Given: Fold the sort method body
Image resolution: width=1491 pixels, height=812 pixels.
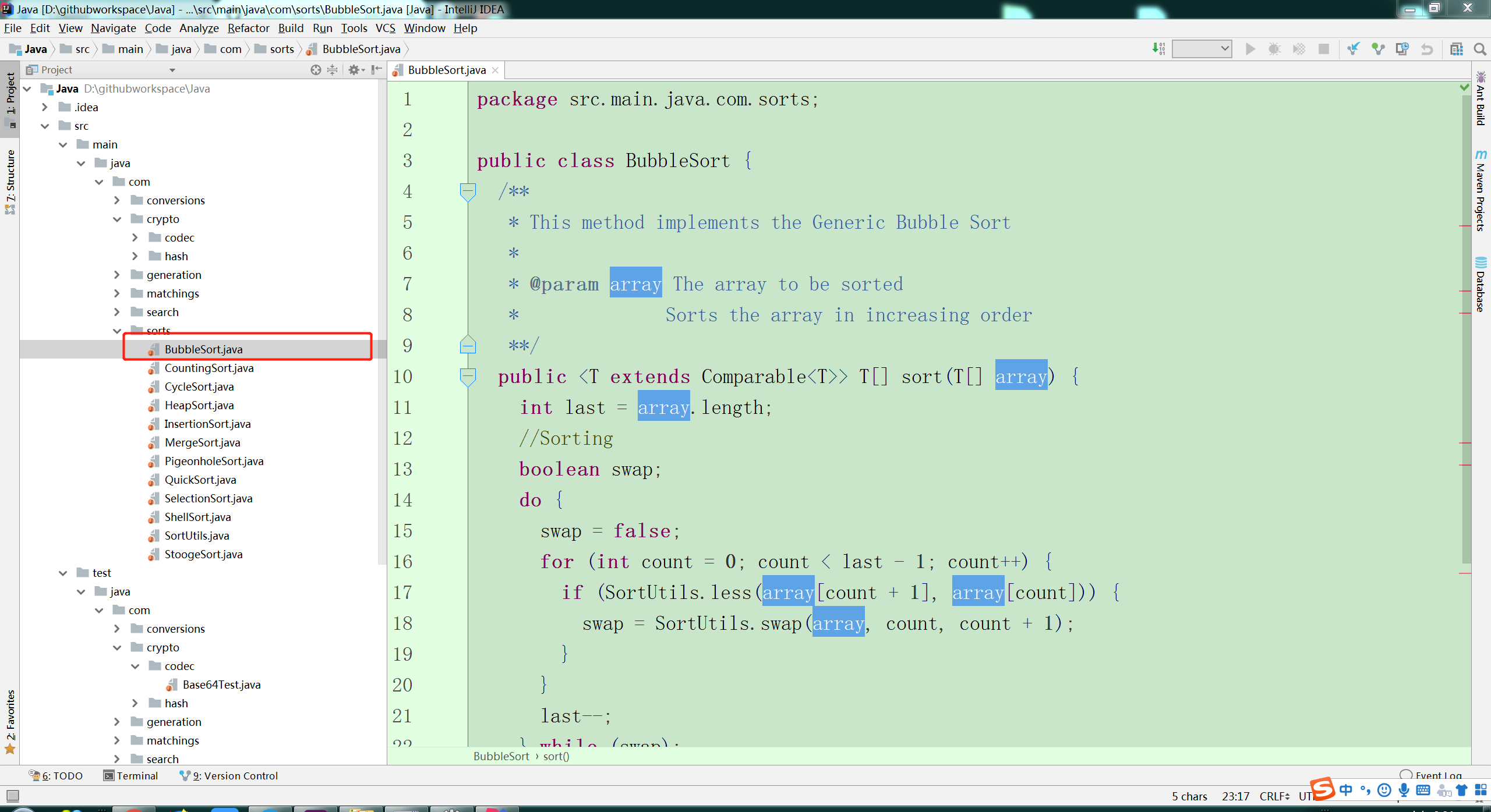Looking at the screenshot, I should (x=468, y=376).
